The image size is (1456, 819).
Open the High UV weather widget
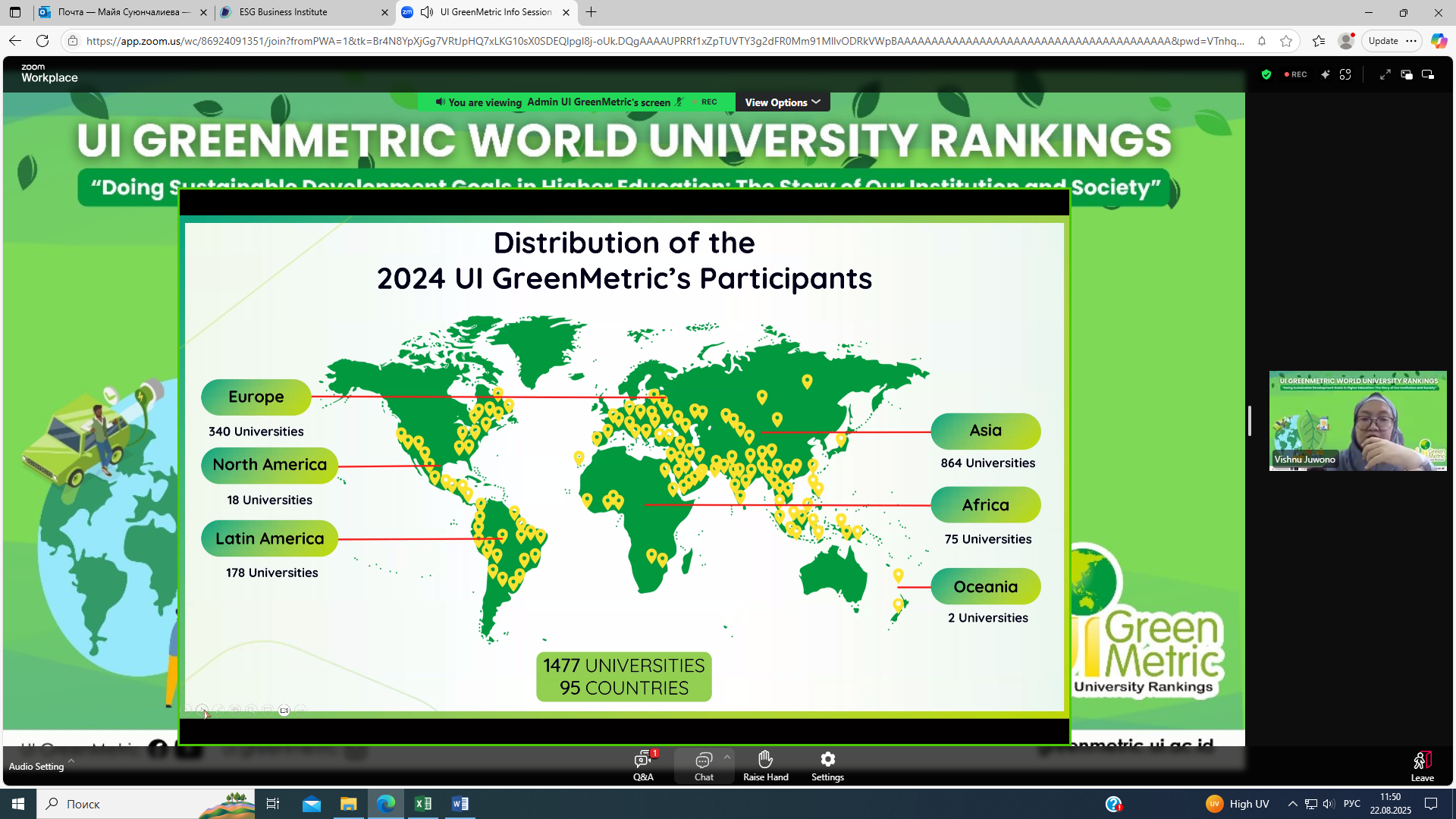tap(1237, 804)
